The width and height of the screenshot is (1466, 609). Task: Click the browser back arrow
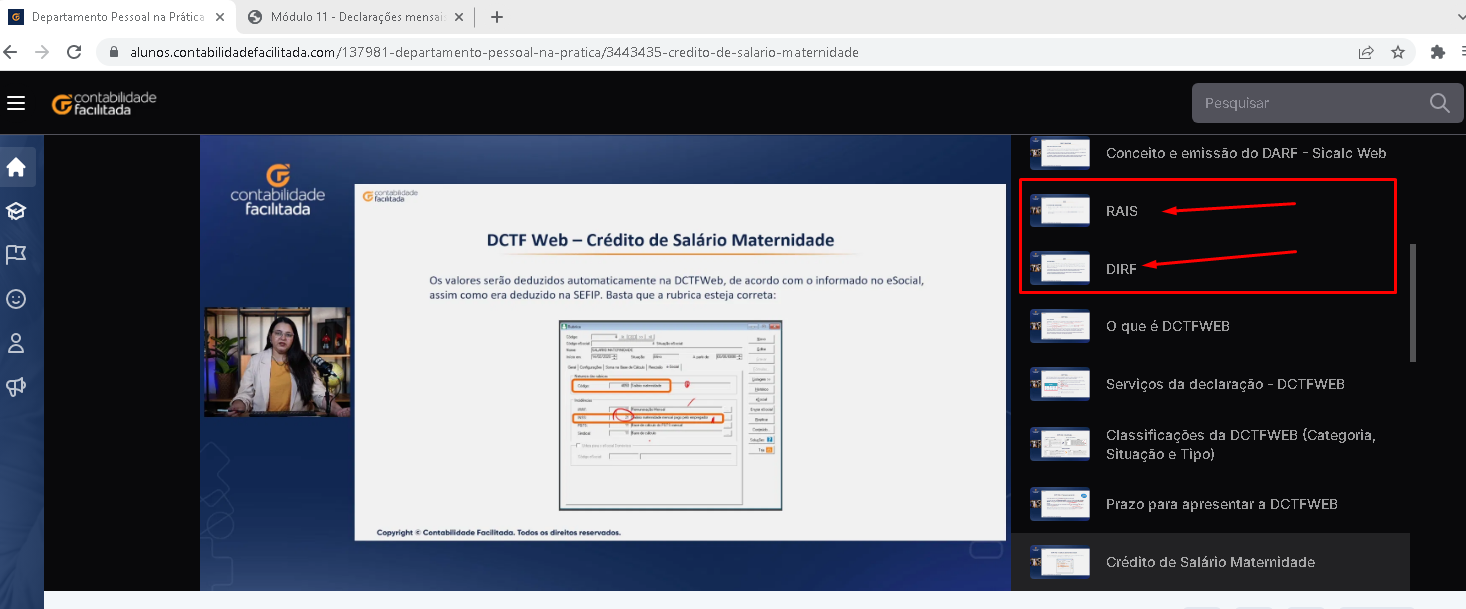point(11,52)
